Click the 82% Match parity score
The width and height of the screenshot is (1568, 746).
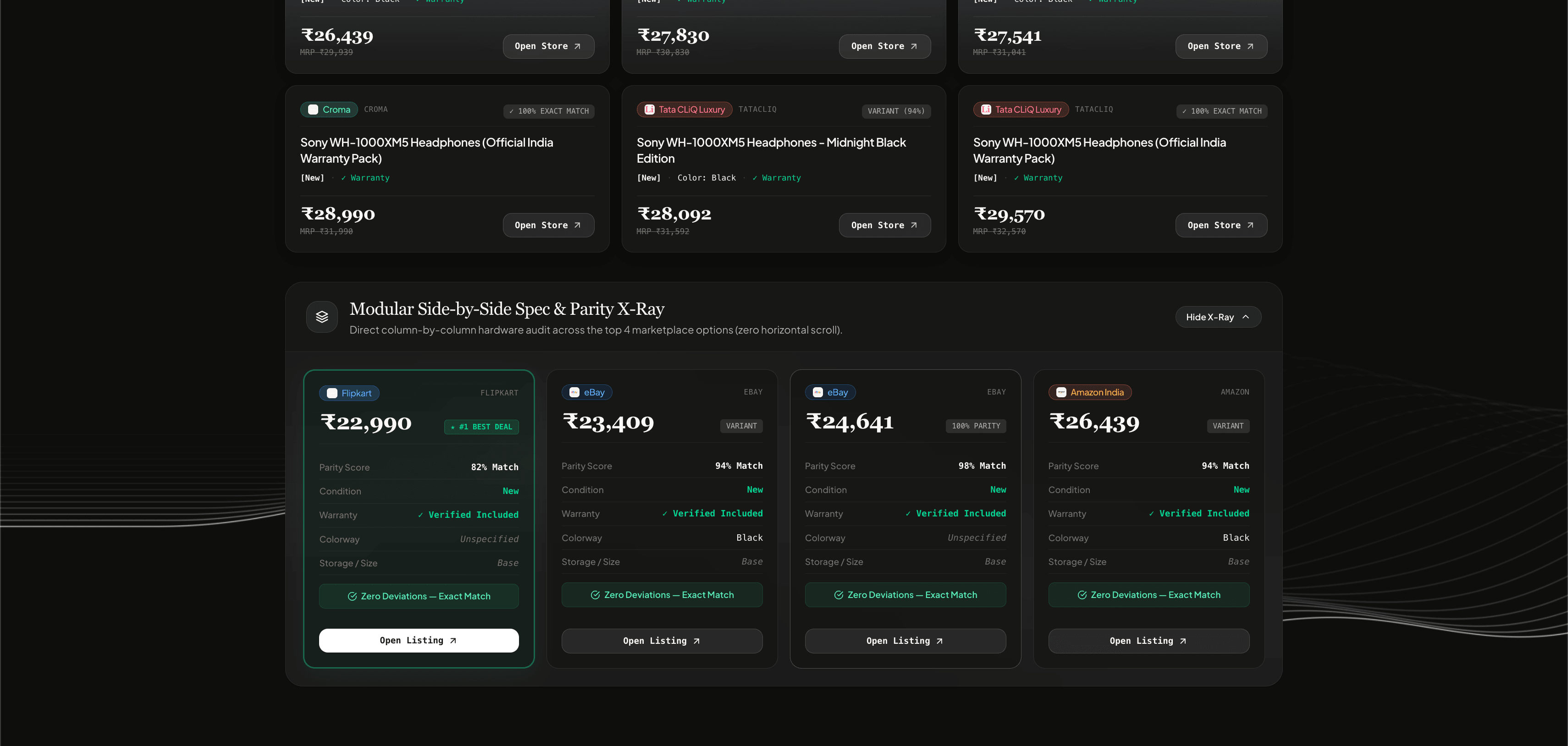494,467
